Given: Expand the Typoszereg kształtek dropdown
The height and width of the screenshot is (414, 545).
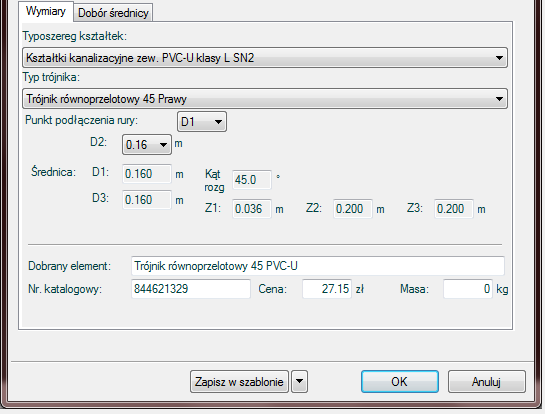Looking at the screenshot, I should pos(265,58).
